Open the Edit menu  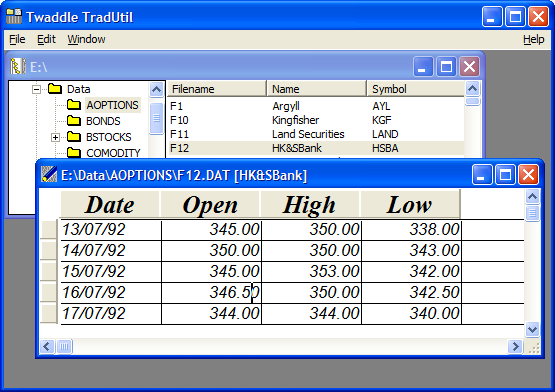[46, 39]
